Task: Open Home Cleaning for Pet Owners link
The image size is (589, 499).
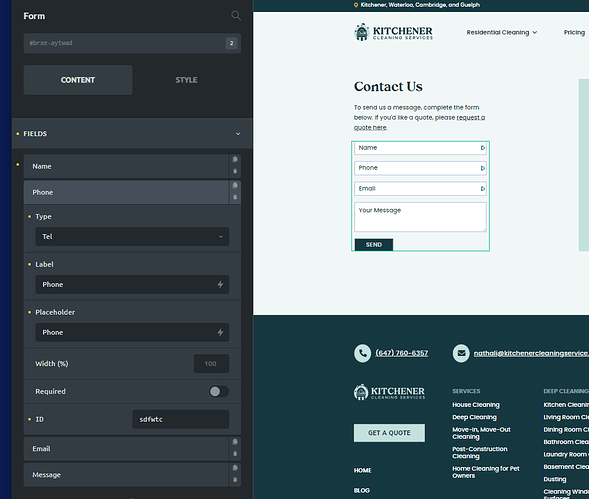Action: (x=486, y=472)
